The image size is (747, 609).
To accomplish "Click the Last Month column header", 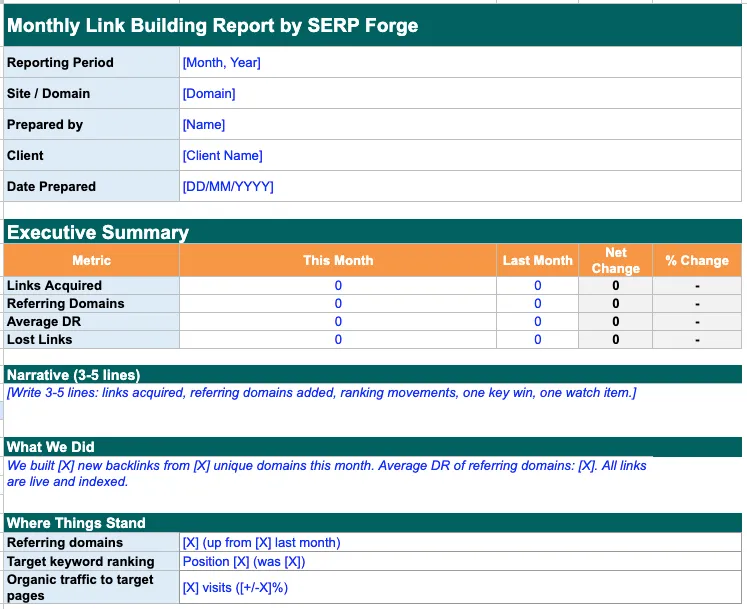I will click(537, 260).
